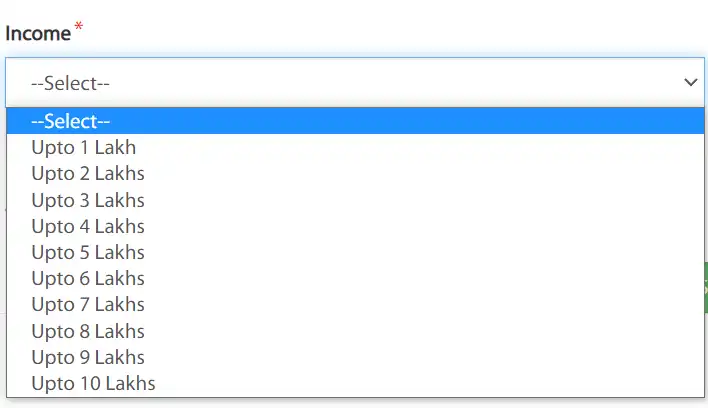
Task: Choose the highlighted --Select-- placeholder option
Action: pos(70,121)
